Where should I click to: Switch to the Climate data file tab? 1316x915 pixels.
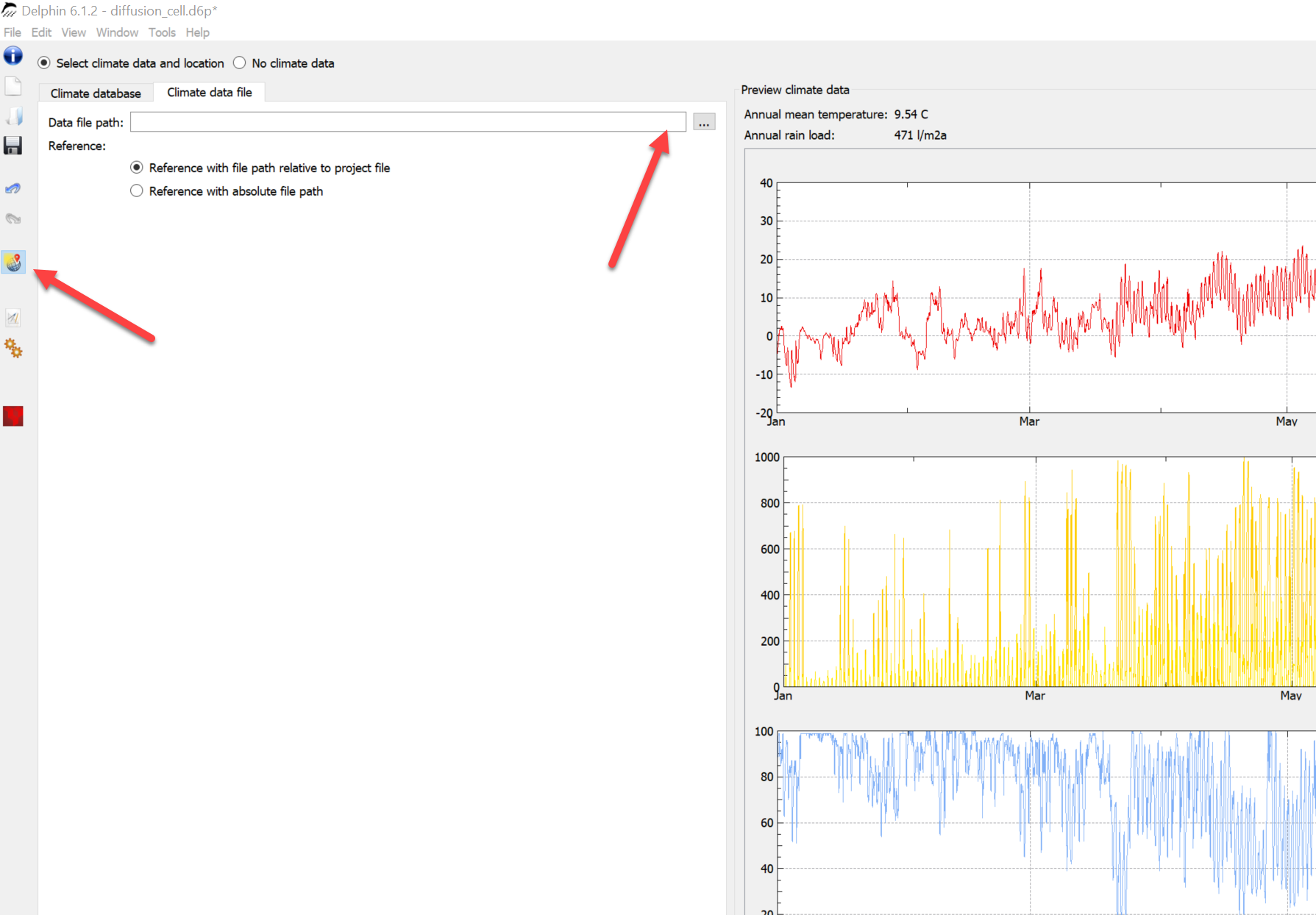pyautogui.click(x=209, y=93)
